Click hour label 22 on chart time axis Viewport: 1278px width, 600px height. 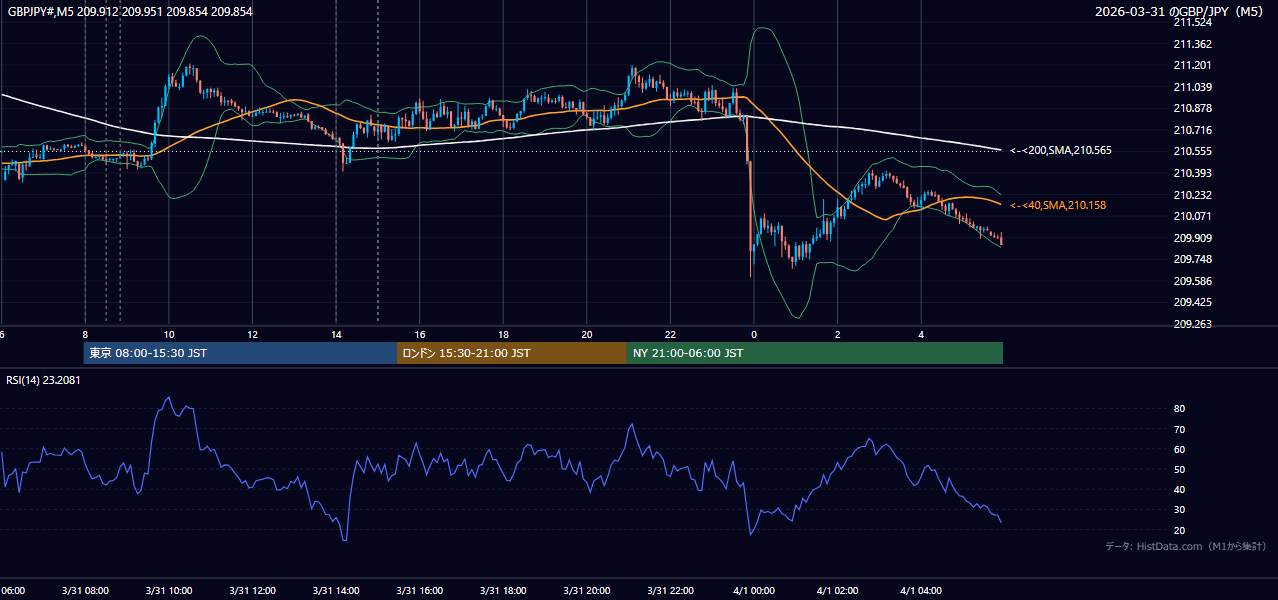[671, 335]
